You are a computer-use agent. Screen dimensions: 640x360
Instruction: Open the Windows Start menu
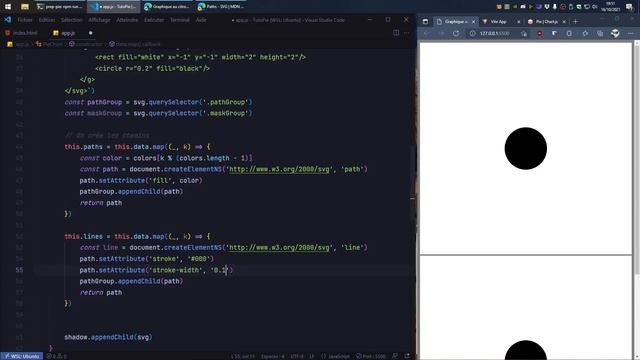click(8, 7)
